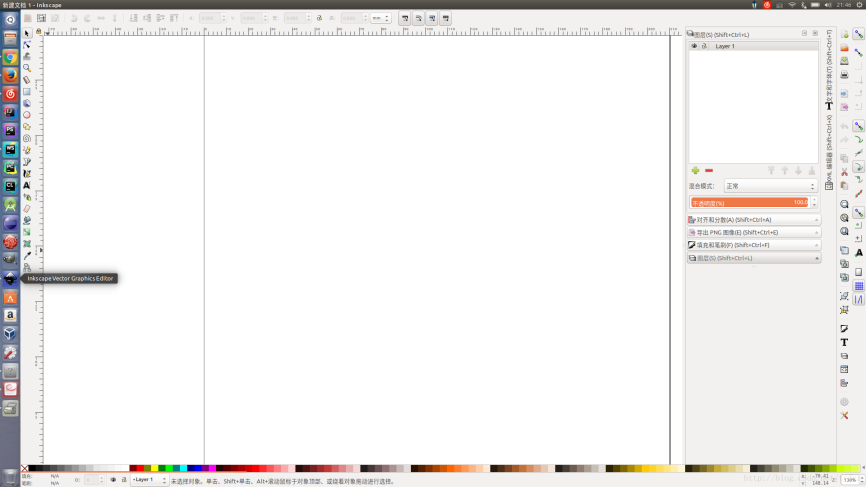Image resolution: width=866 pixels, height=487 pixels.
Task: Open blend mode dropdown showing 正常
Action: (x=770, y=186)
